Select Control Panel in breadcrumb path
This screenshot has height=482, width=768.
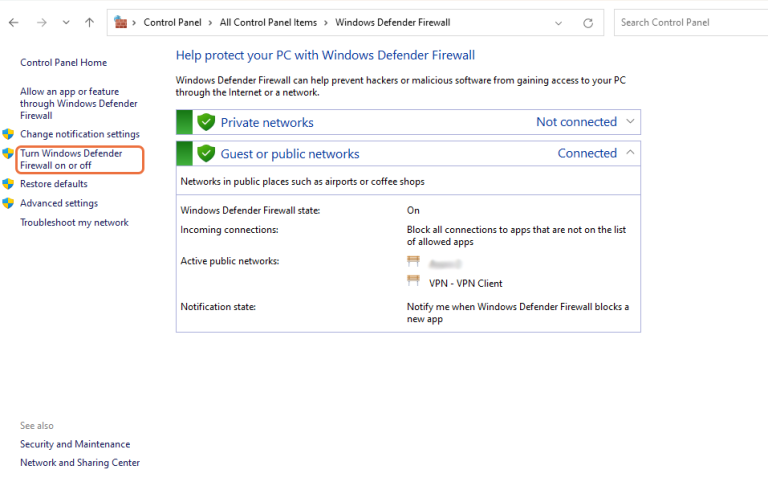[x=174, y=22]
